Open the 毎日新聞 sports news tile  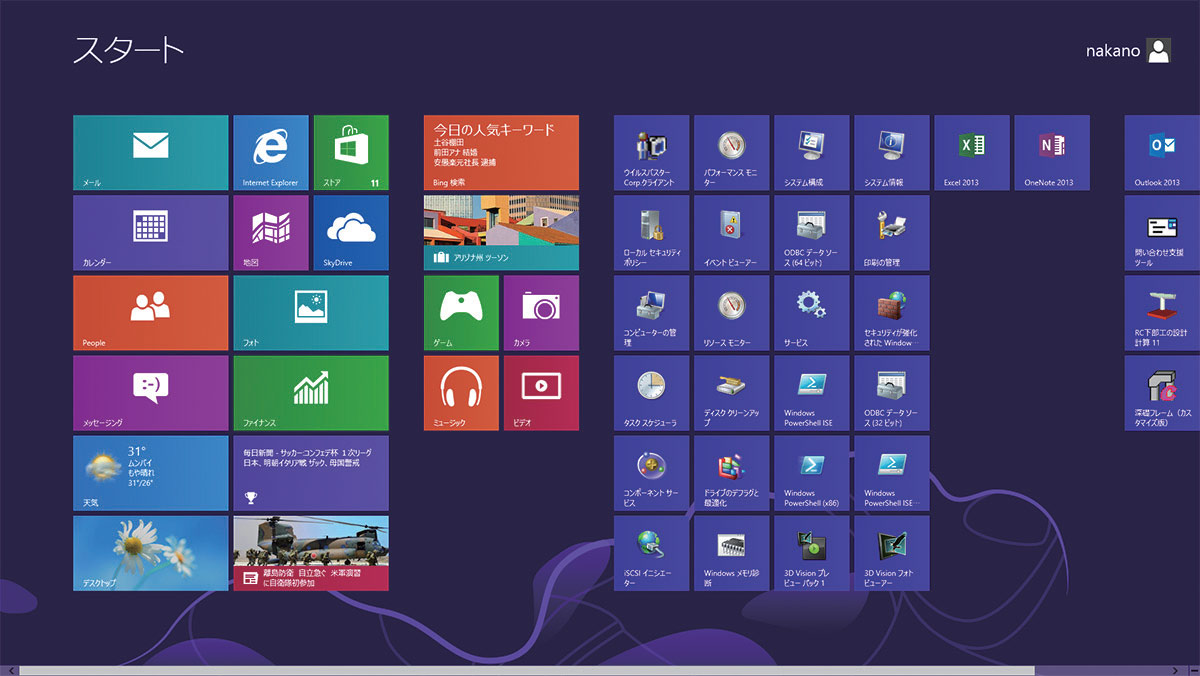[311, 472]
